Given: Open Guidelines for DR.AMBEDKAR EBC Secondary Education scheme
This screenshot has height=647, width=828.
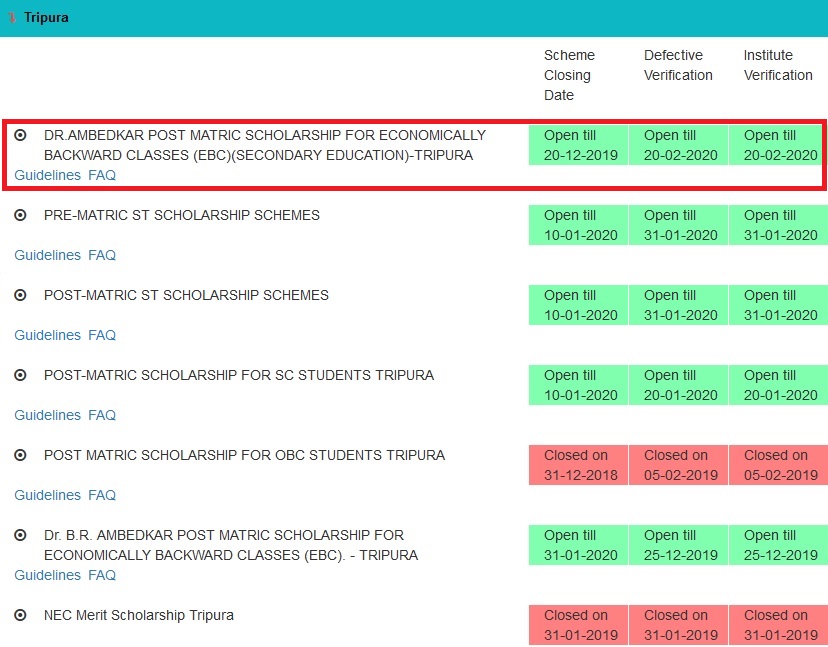Looking at the screenshot, I should tap(48, 175).
